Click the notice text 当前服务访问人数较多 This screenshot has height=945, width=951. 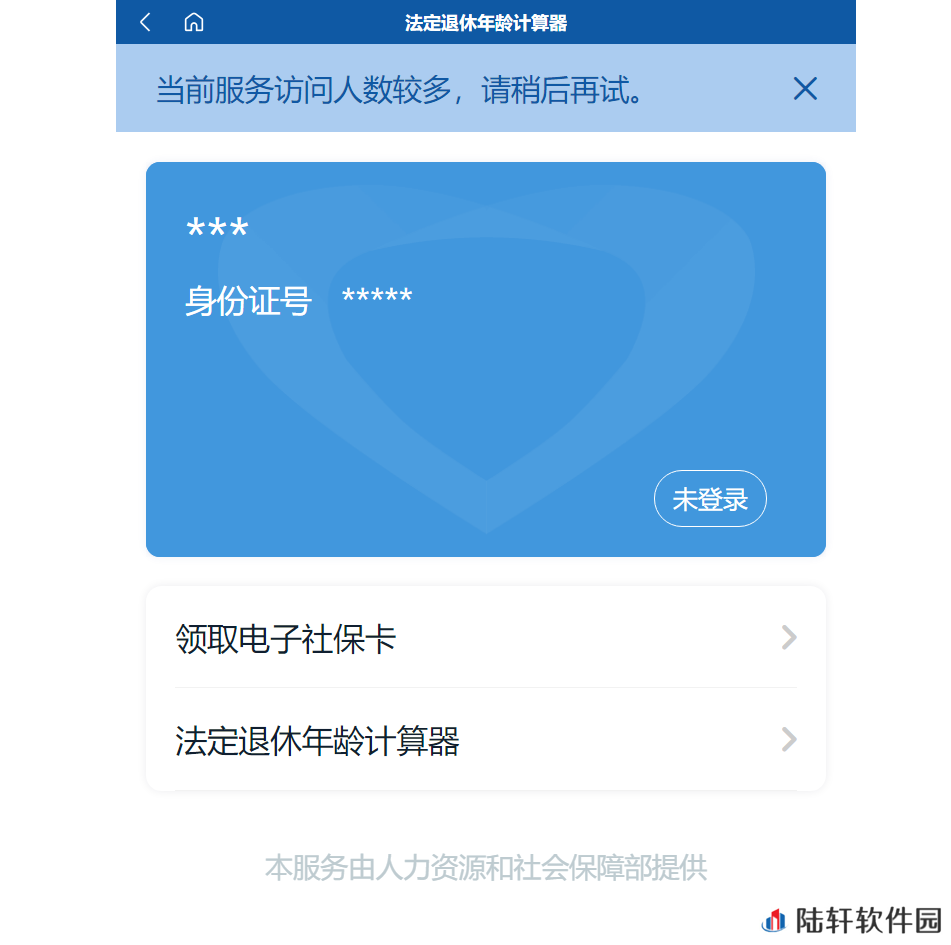point(304,90)
